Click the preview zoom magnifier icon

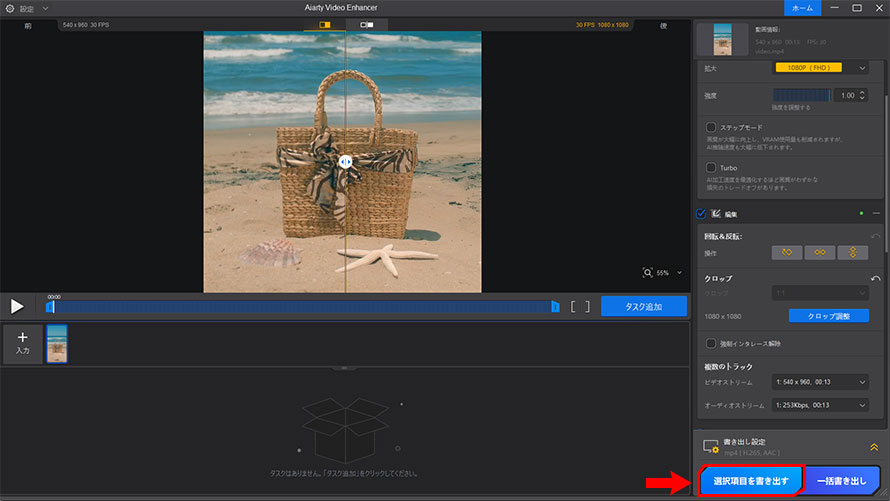(647, 273)
